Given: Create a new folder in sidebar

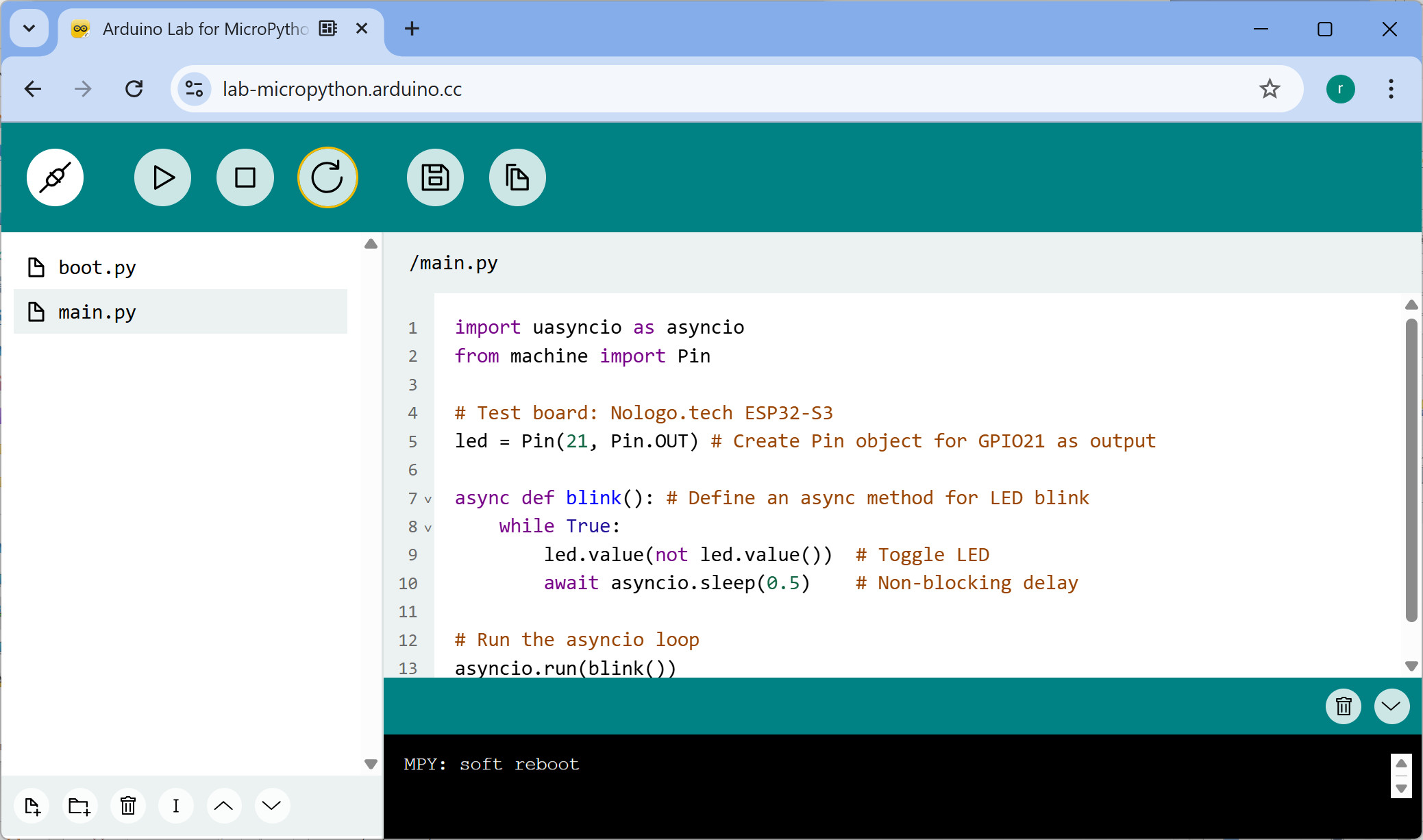Looking at the screenshot, I should click(x=80, y=806).
